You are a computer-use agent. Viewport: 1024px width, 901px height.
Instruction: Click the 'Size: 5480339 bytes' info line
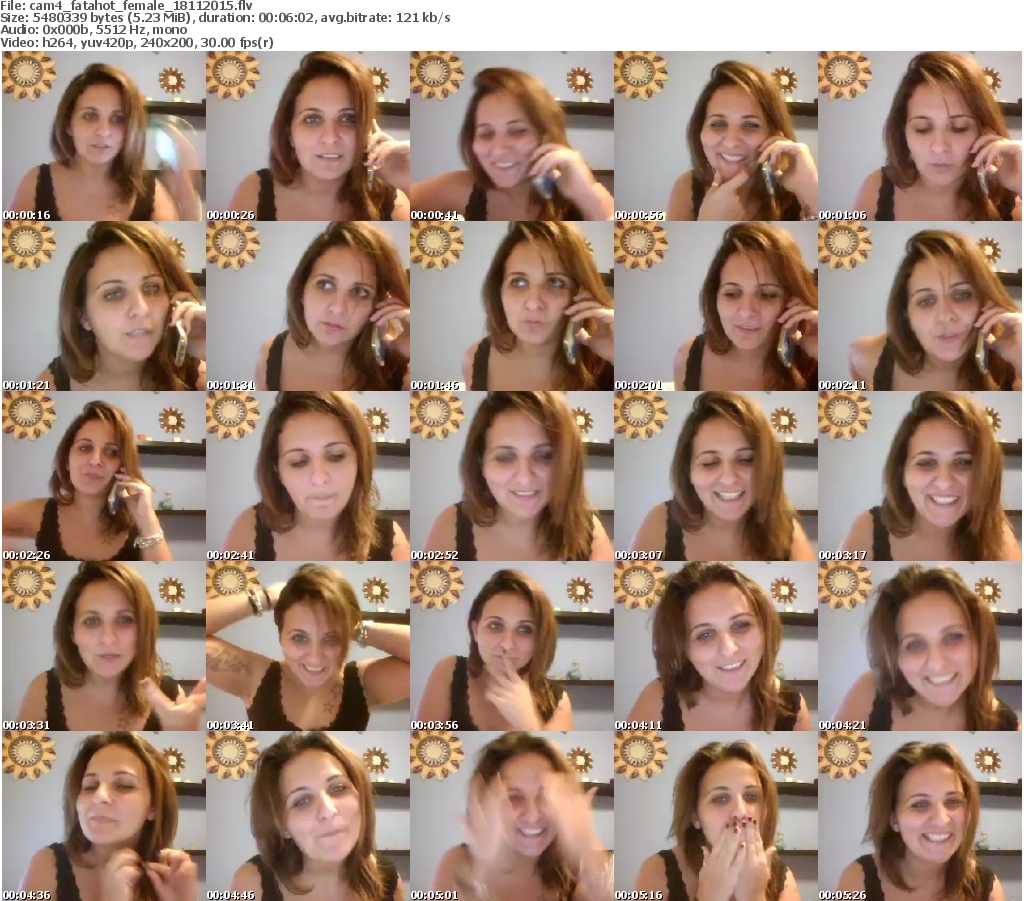point(225,18)
